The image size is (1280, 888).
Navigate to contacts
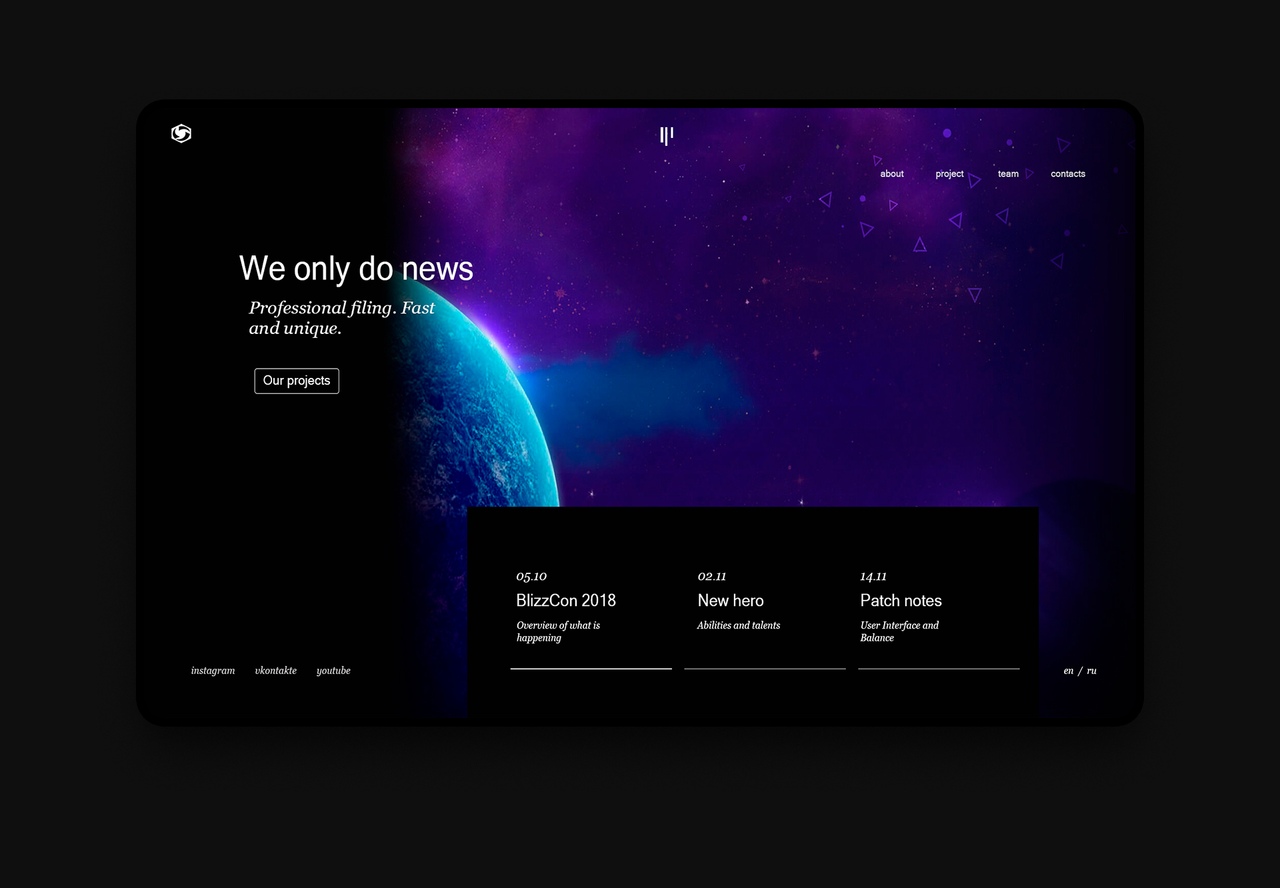pyautogui.click(x=1068, y=174)
